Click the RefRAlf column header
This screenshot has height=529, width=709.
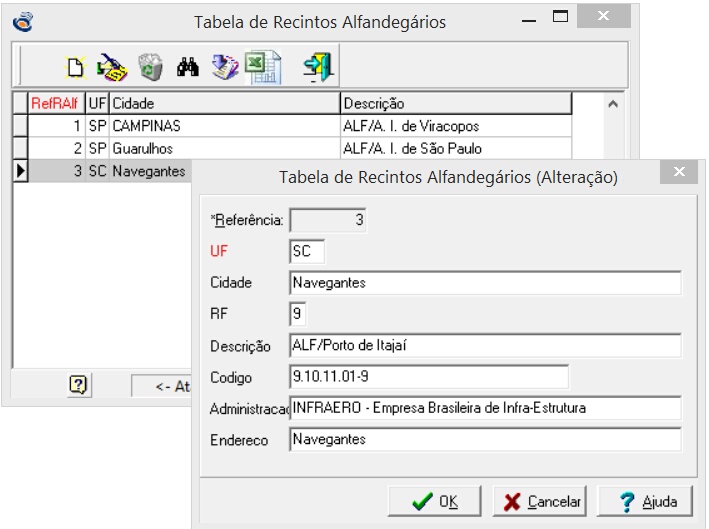coord(57,104)
